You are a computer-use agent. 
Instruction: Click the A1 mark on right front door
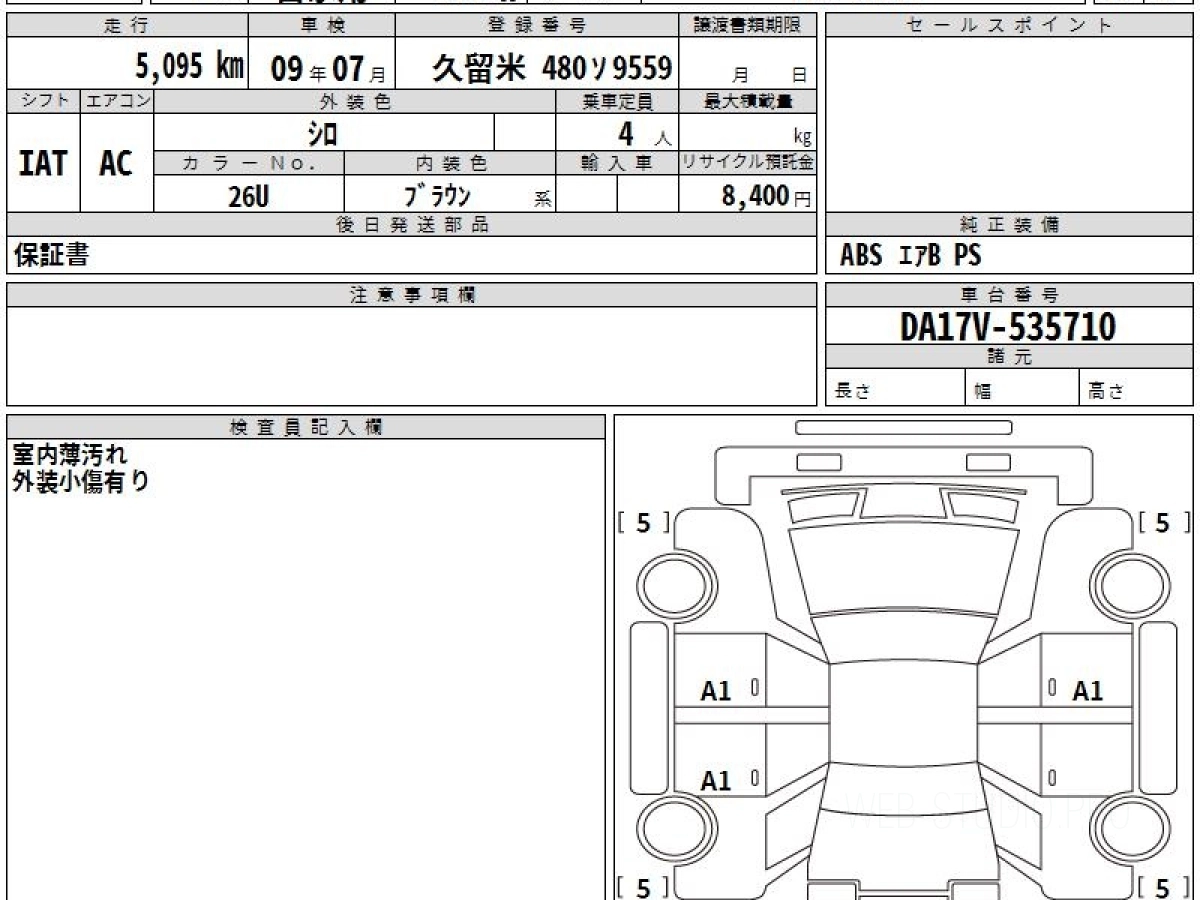coord(1087,691)
